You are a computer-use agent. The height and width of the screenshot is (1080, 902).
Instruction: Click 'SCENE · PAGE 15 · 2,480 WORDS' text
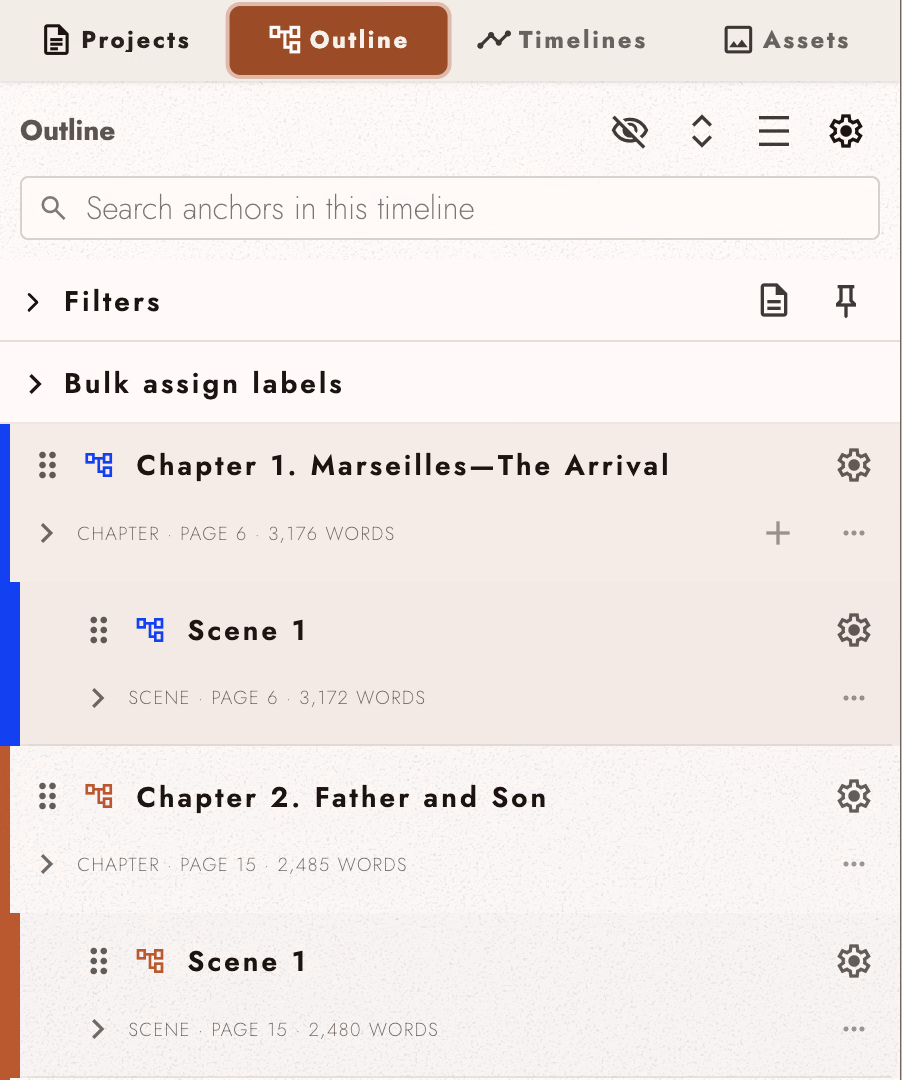(x=283, y=1030)
